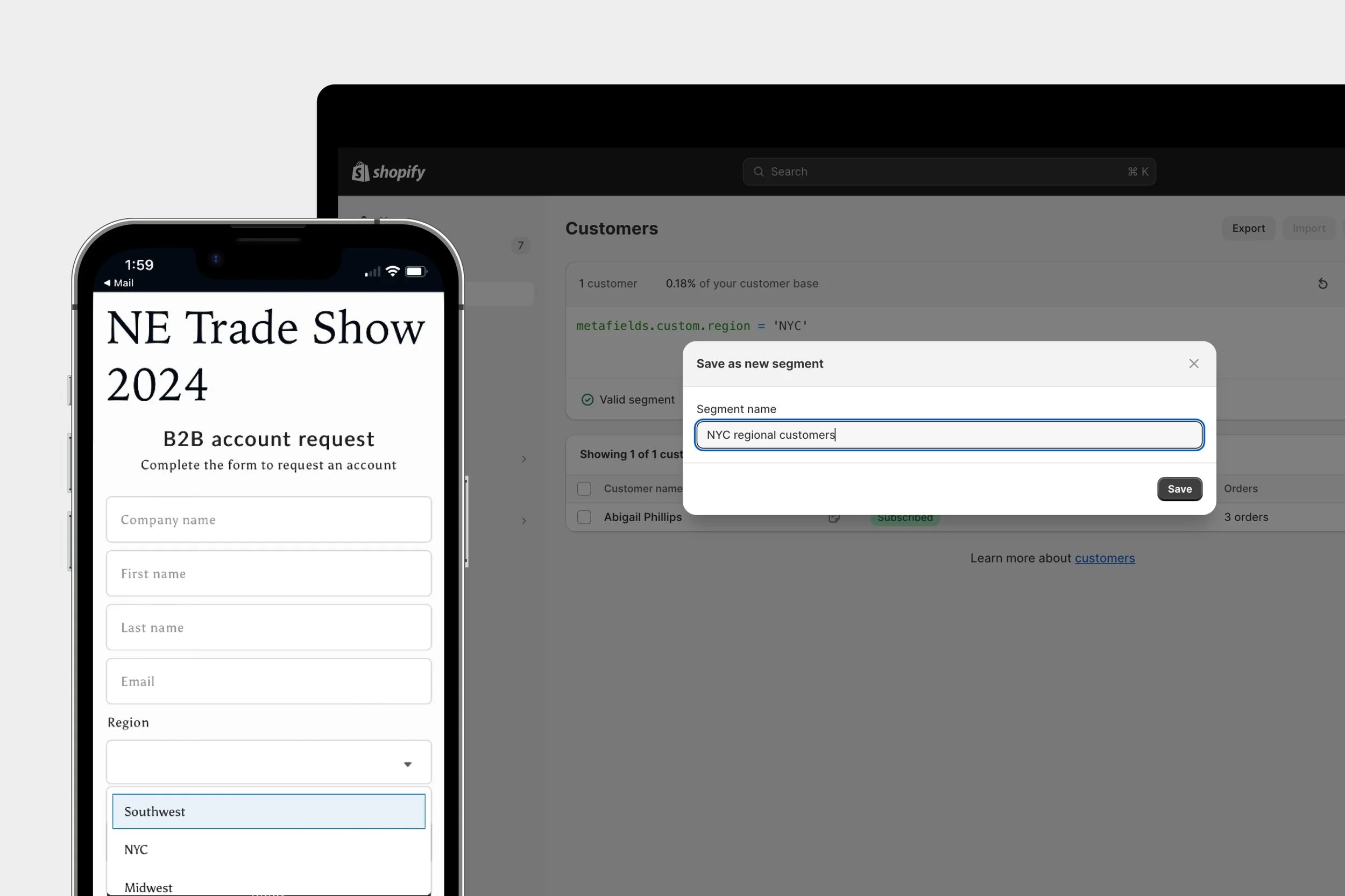
Task: Open the Region dropdown arrow
Action: click(x=408, y=764)
